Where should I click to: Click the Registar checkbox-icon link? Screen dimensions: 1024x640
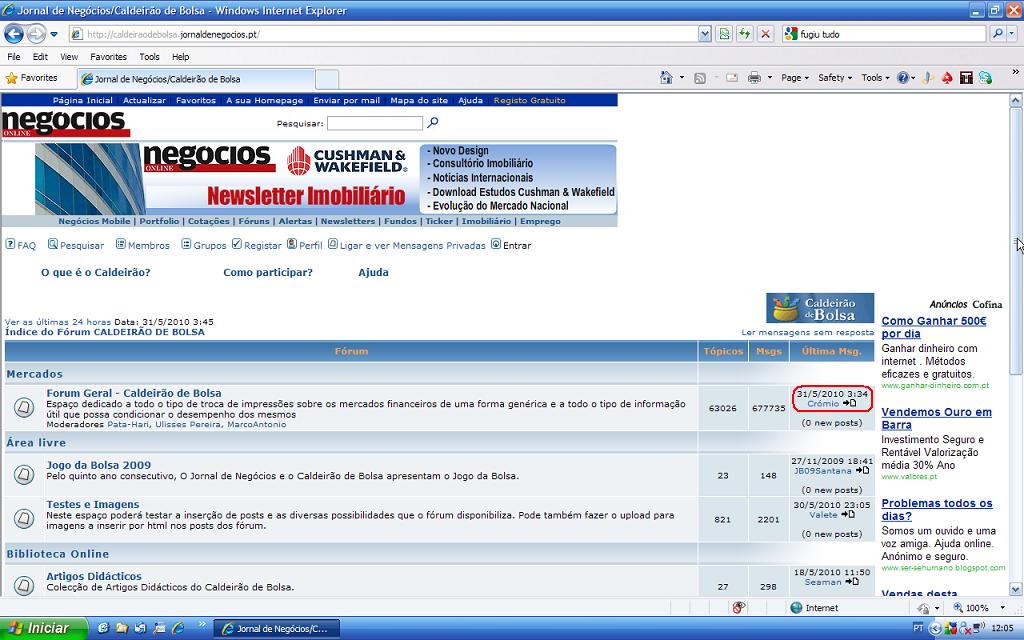click(x=257, y=245)
